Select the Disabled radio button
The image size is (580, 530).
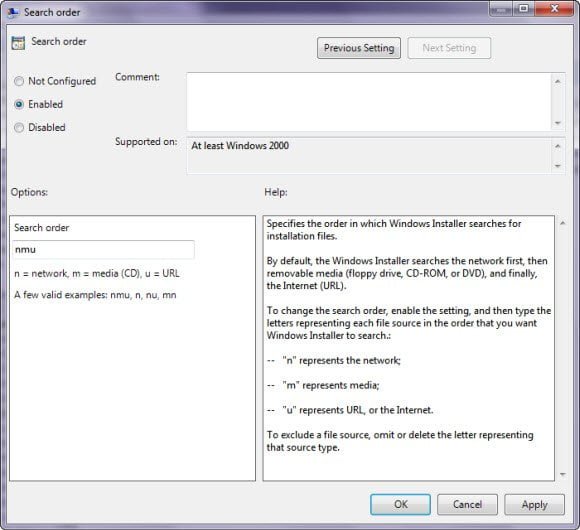click(19, 128)
